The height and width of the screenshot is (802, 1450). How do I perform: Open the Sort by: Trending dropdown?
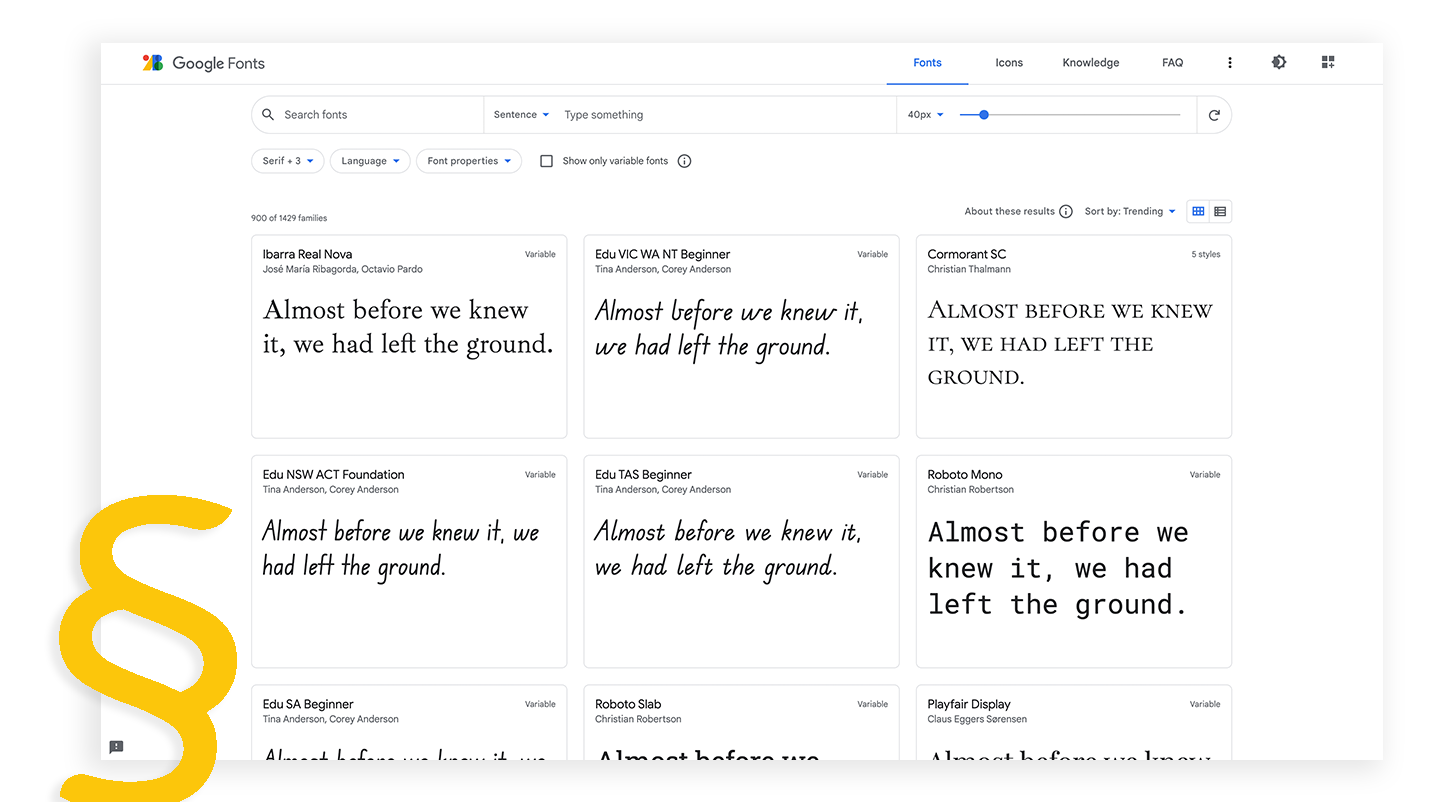pos(1130,212)
